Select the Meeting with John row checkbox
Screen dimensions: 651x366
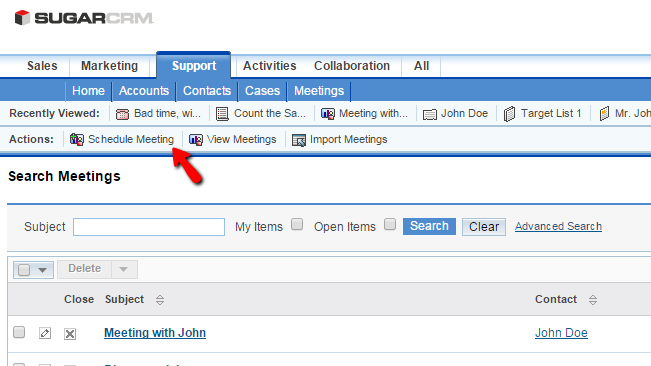19,332
